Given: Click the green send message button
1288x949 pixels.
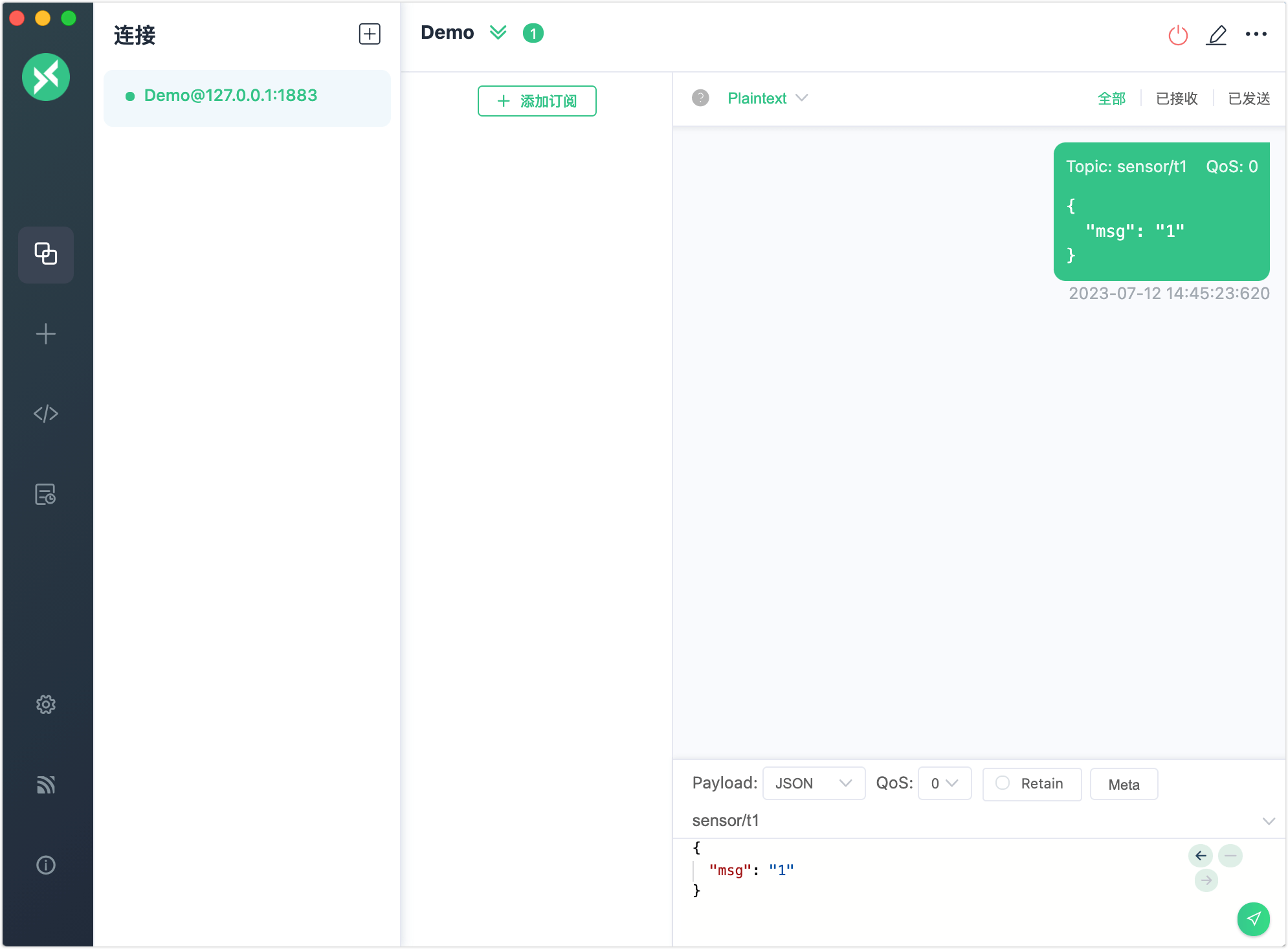Looking at the screenshot, I should [x=1253, y=918].
